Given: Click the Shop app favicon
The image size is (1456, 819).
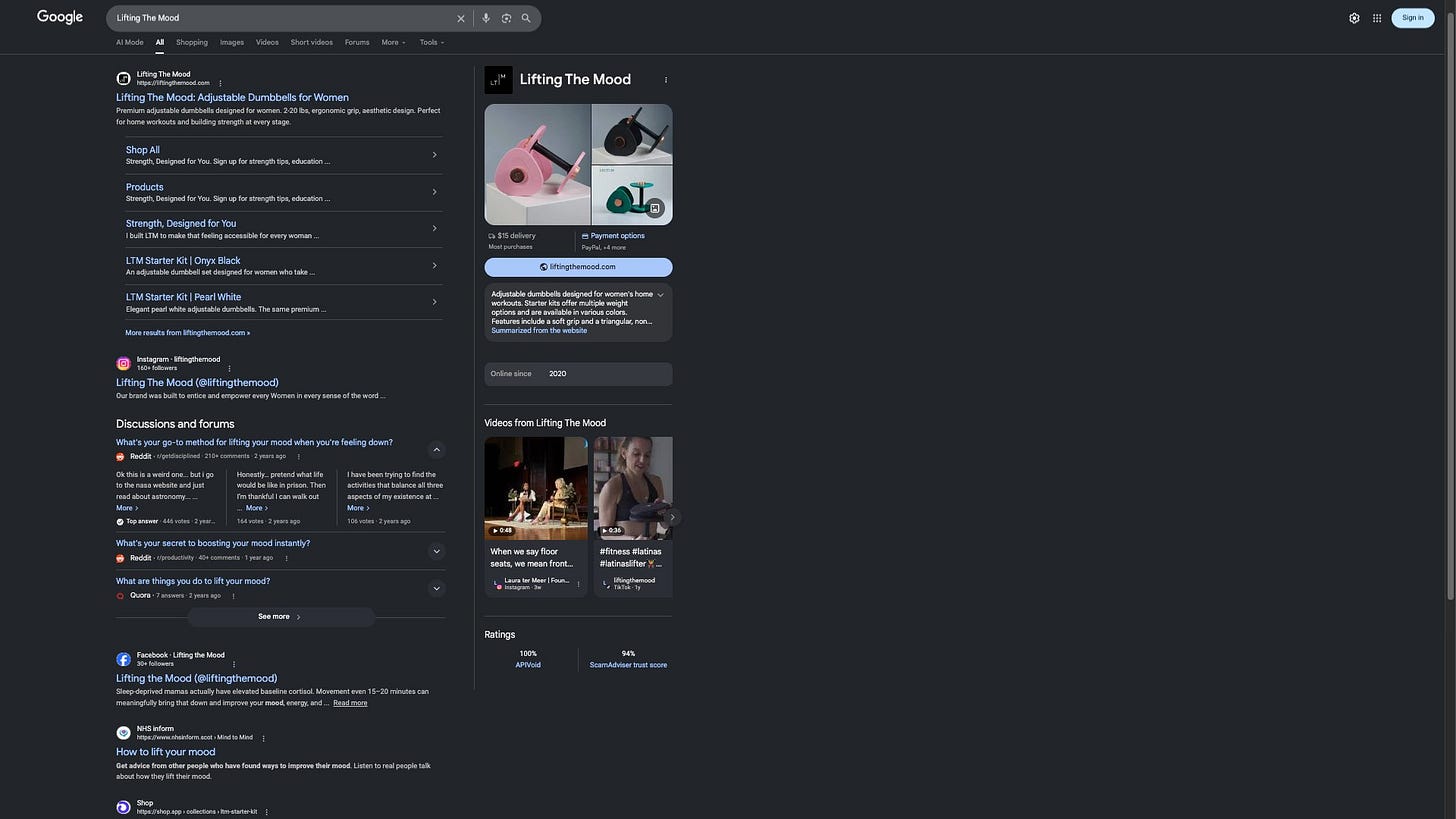Looking at the screenshot, I should click(123, 807).
